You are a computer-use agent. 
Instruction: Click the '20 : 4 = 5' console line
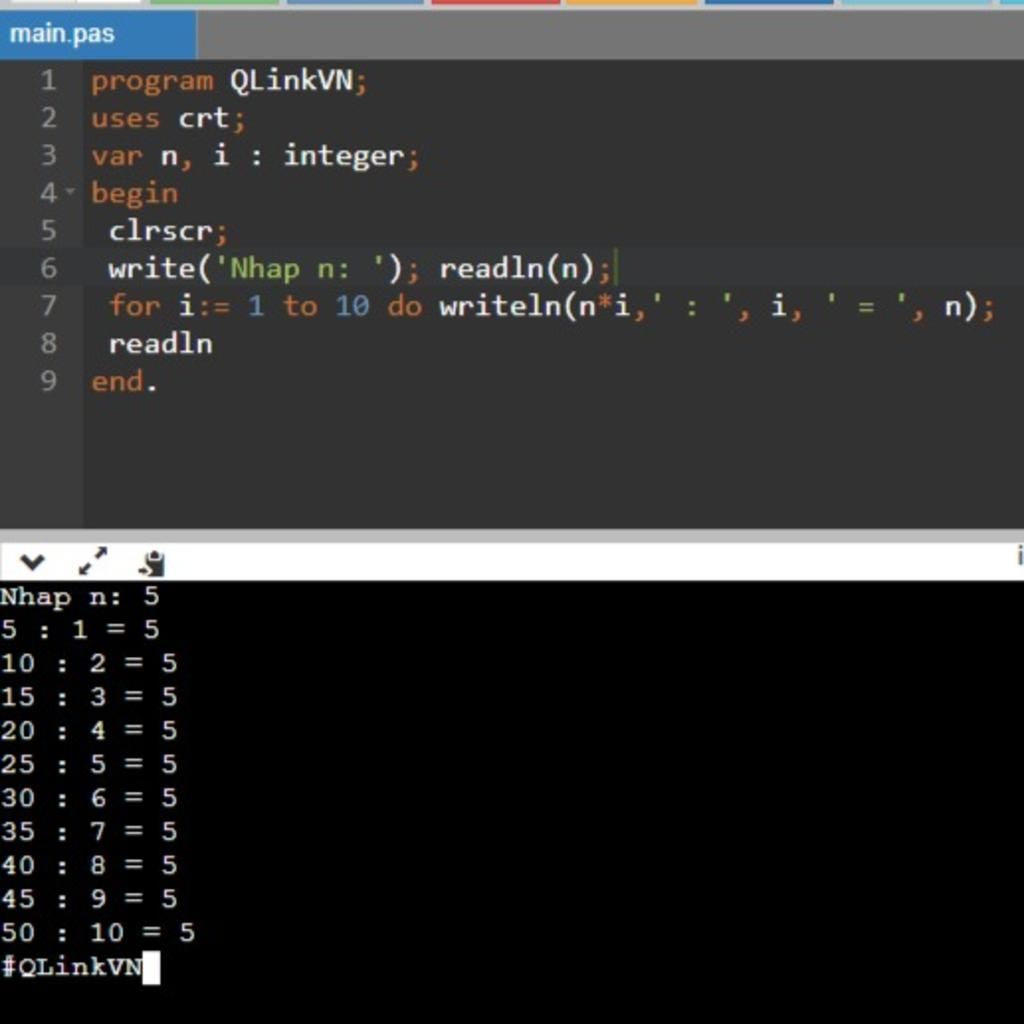[89, 731]
